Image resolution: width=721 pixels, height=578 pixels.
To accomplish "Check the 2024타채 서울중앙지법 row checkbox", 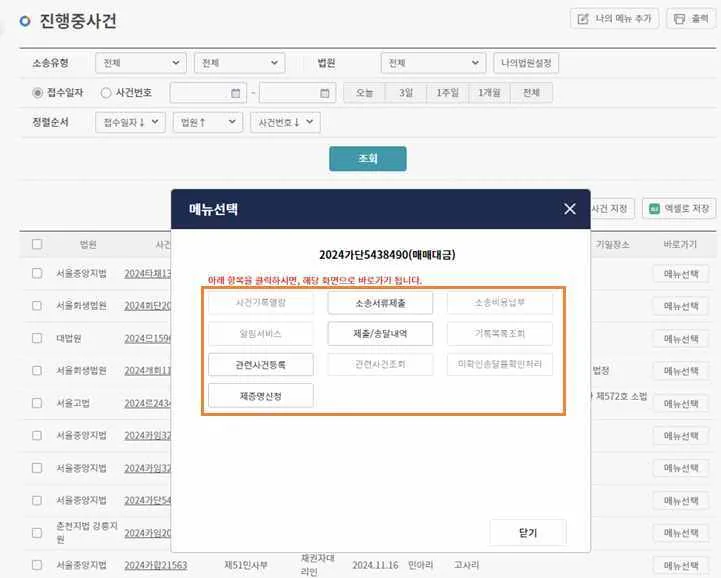I will click(x=37, y=274).
